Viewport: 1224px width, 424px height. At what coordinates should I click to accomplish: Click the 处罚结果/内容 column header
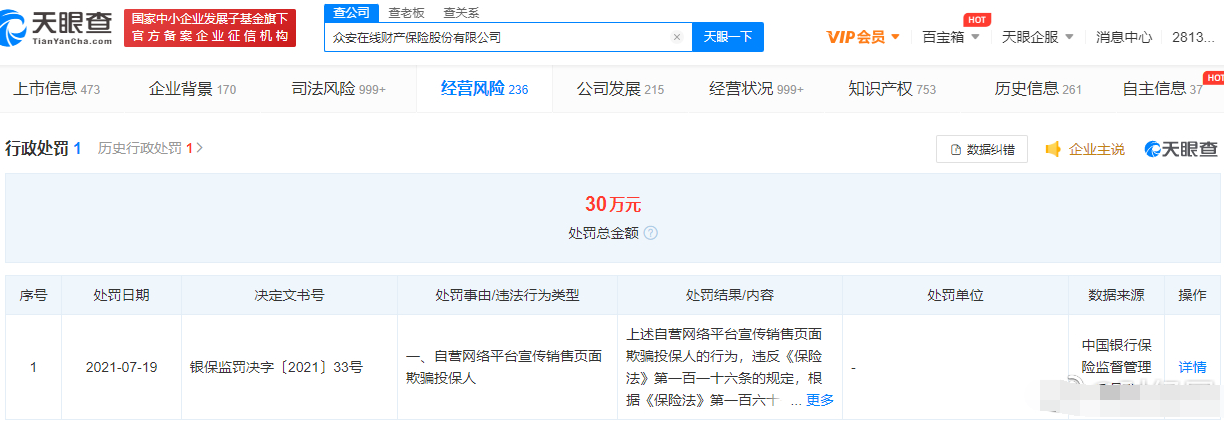point(729,296)
